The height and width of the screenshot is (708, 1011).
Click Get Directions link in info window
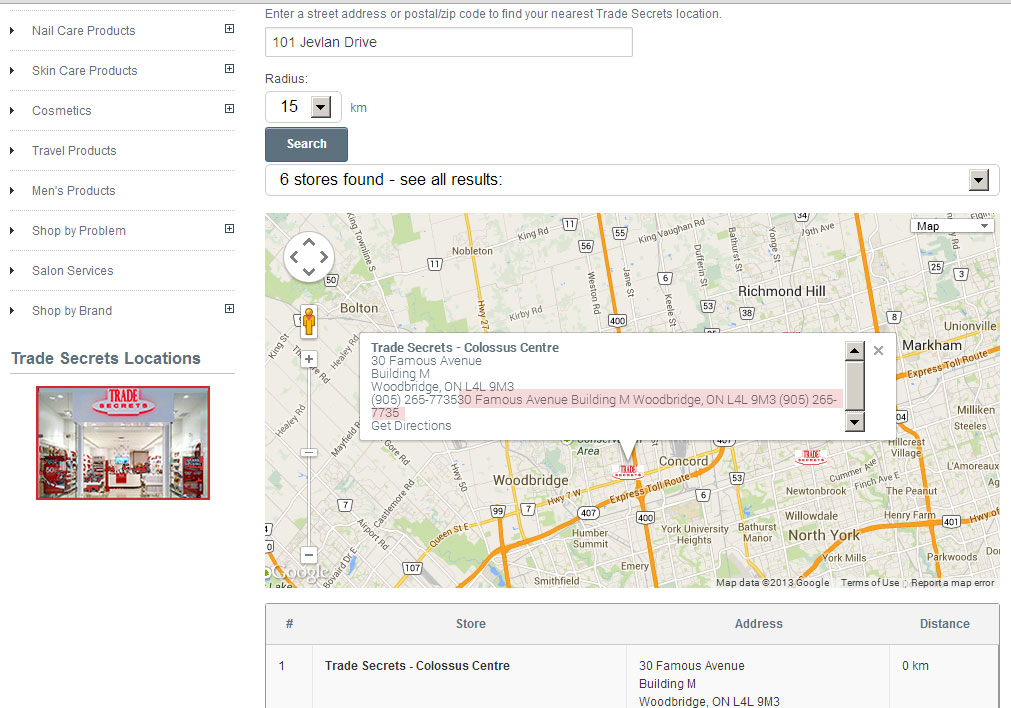click(411, 426)
